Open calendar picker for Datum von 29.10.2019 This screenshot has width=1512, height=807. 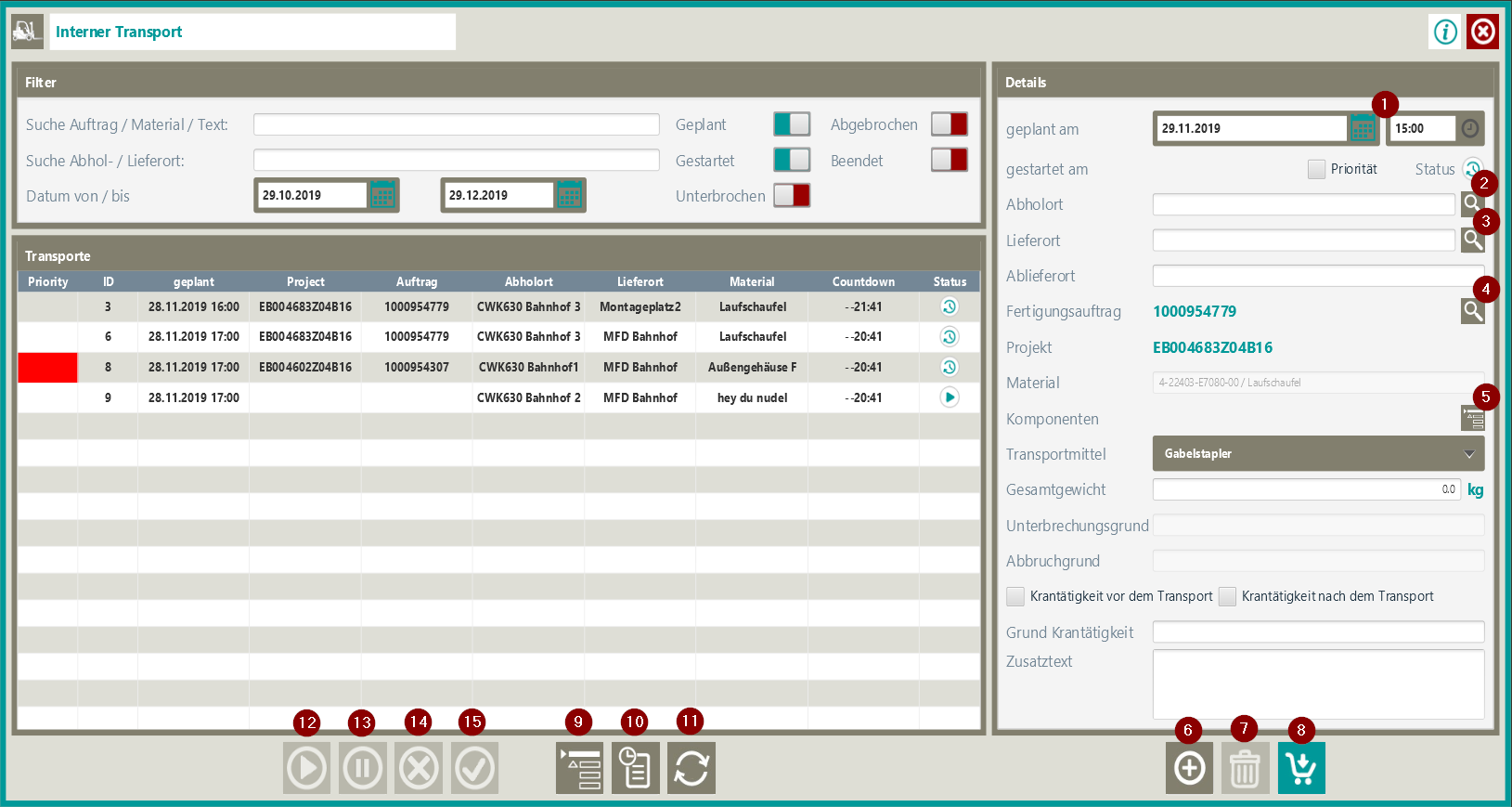(382, 196)
